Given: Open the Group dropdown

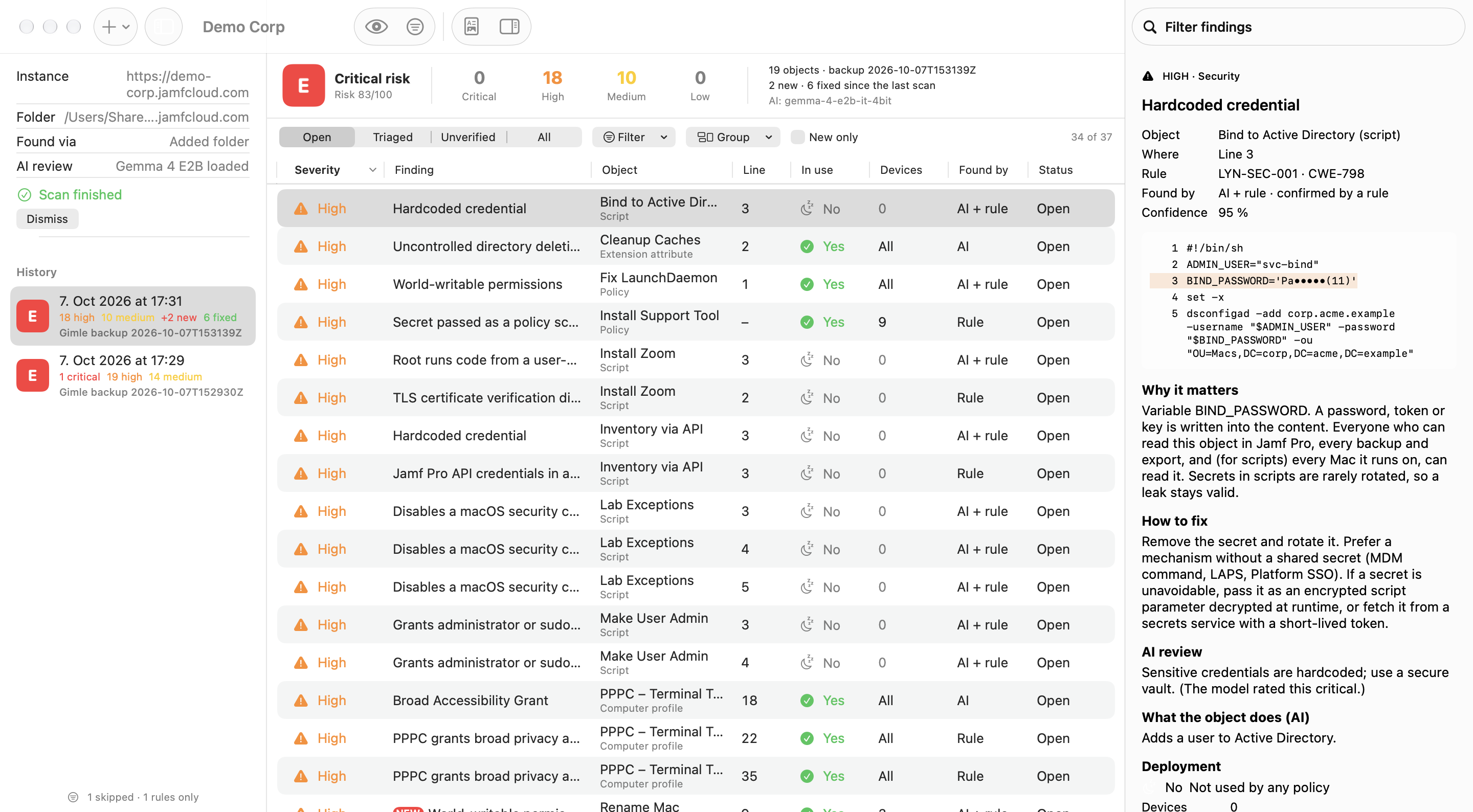Looking at the screenshot, I should [733, 137].
